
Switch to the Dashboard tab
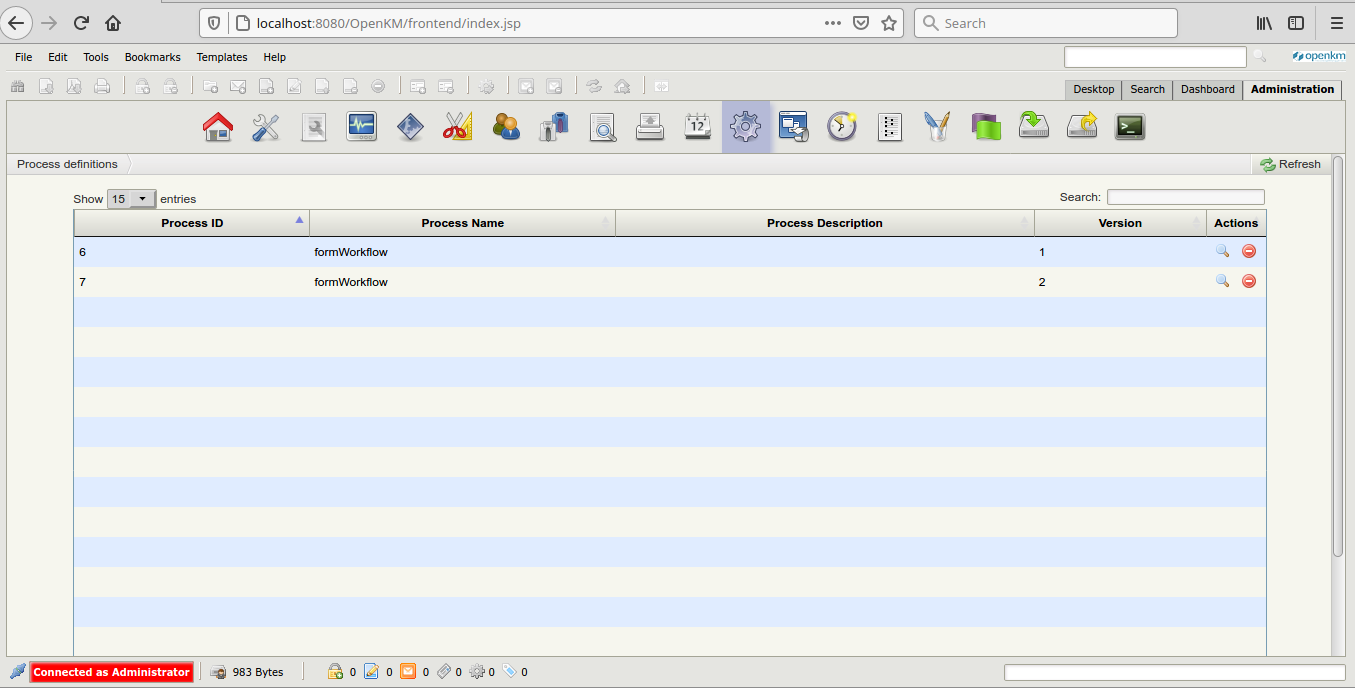(1207, 89)
